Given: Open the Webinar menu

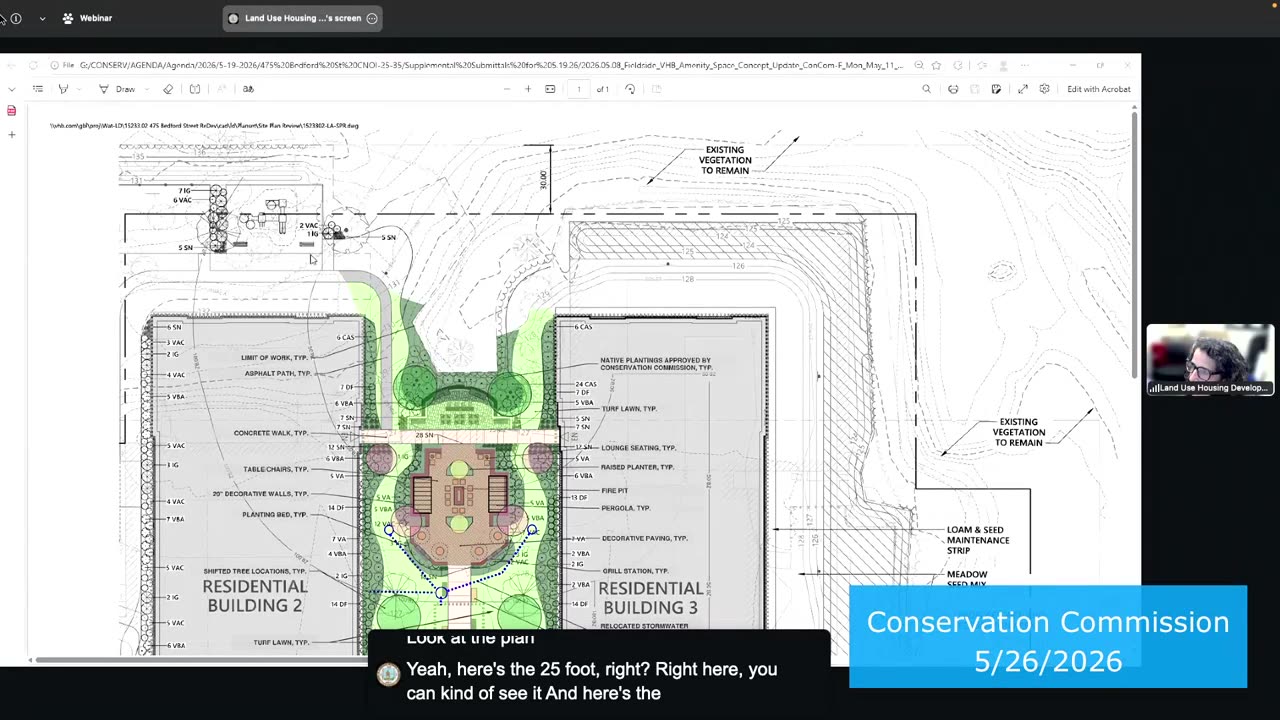Looking at the screenshot, I should [87, 18].
